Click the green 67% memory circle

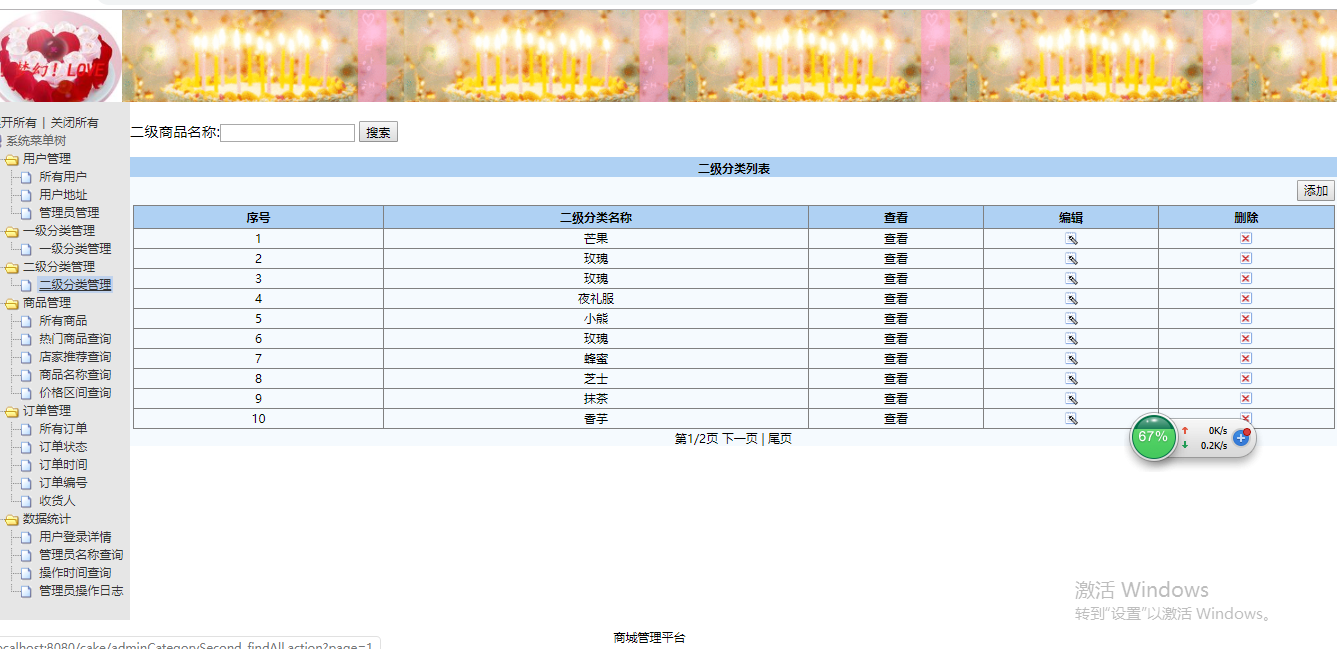pos(1153,437)
